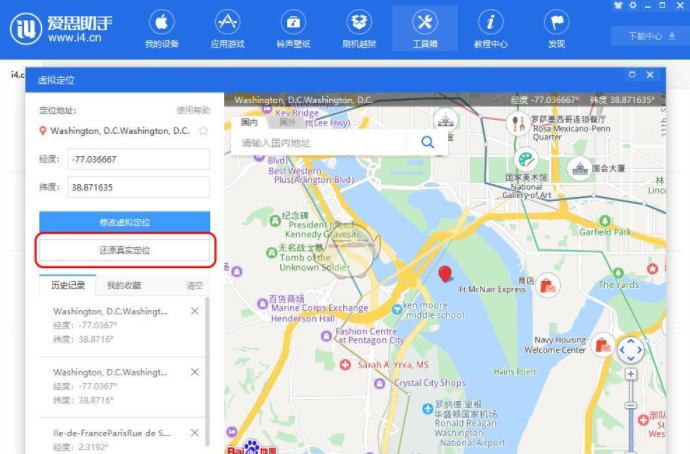The image size is (690, 454).
Task: Switch to 我的收藏 favorites tab
Action: pyautogui.click(x=124, y=285)
